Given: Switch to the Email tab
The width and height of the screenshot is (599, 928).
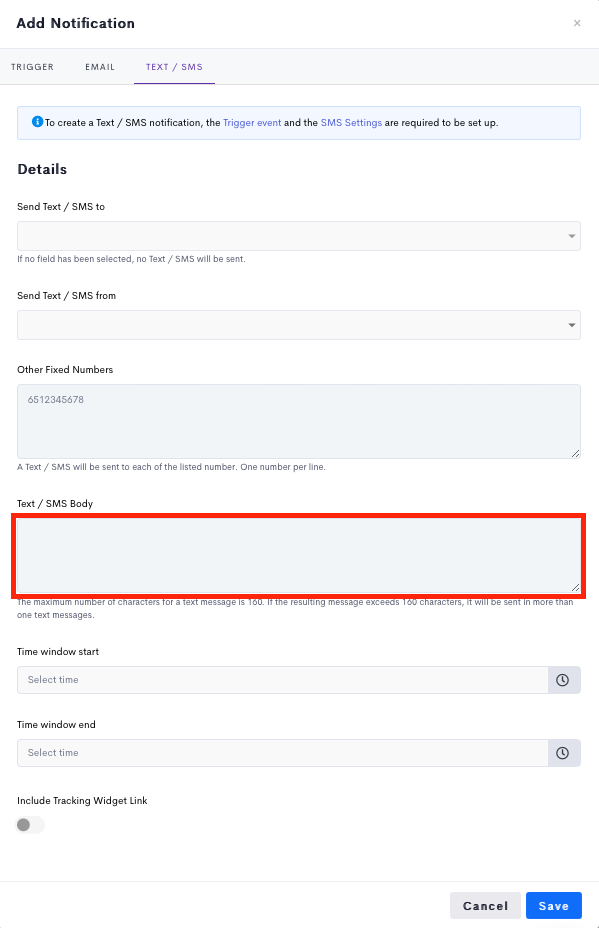Looking at the screenshot, I should pyautogui.click(x=100, y=67).
